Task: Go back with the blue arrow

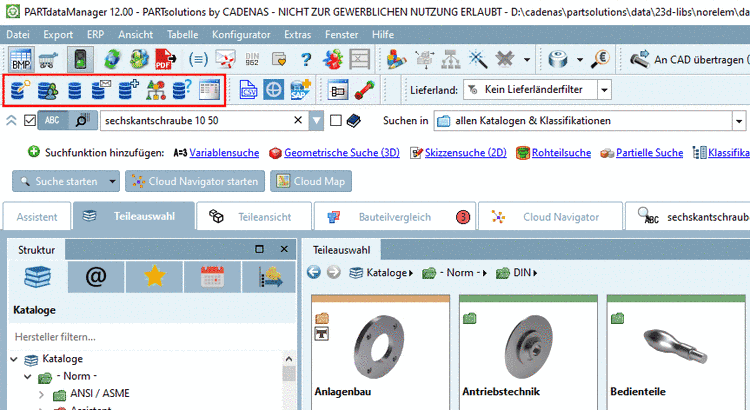Action: tap(314, 272)
